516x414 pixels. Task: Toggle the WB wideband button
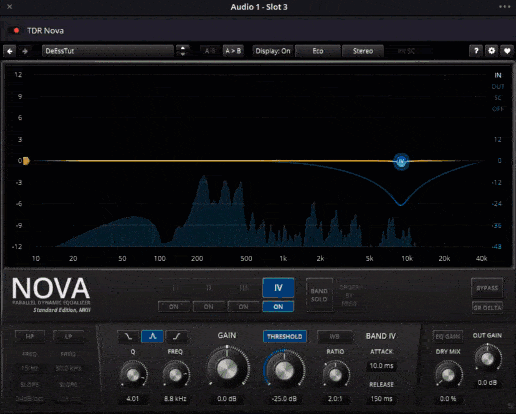tap(334, 336)
